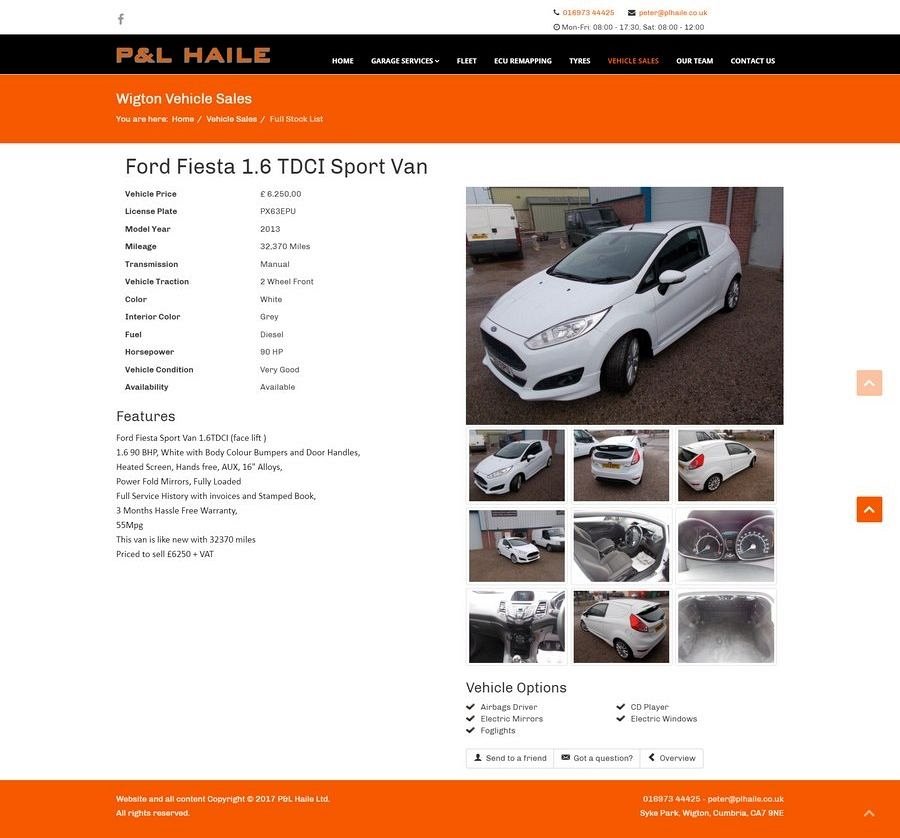Click the phone number in the header
This screenshot has height=838, width=900.
(588, 13)
